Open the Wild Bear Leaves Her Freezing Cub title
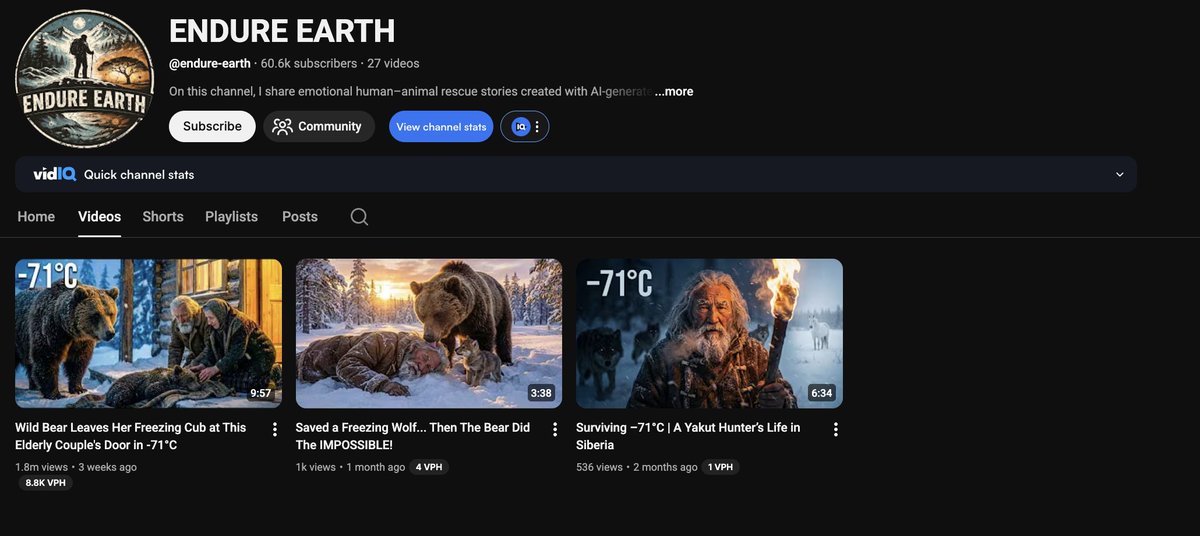 pos(131,436)
